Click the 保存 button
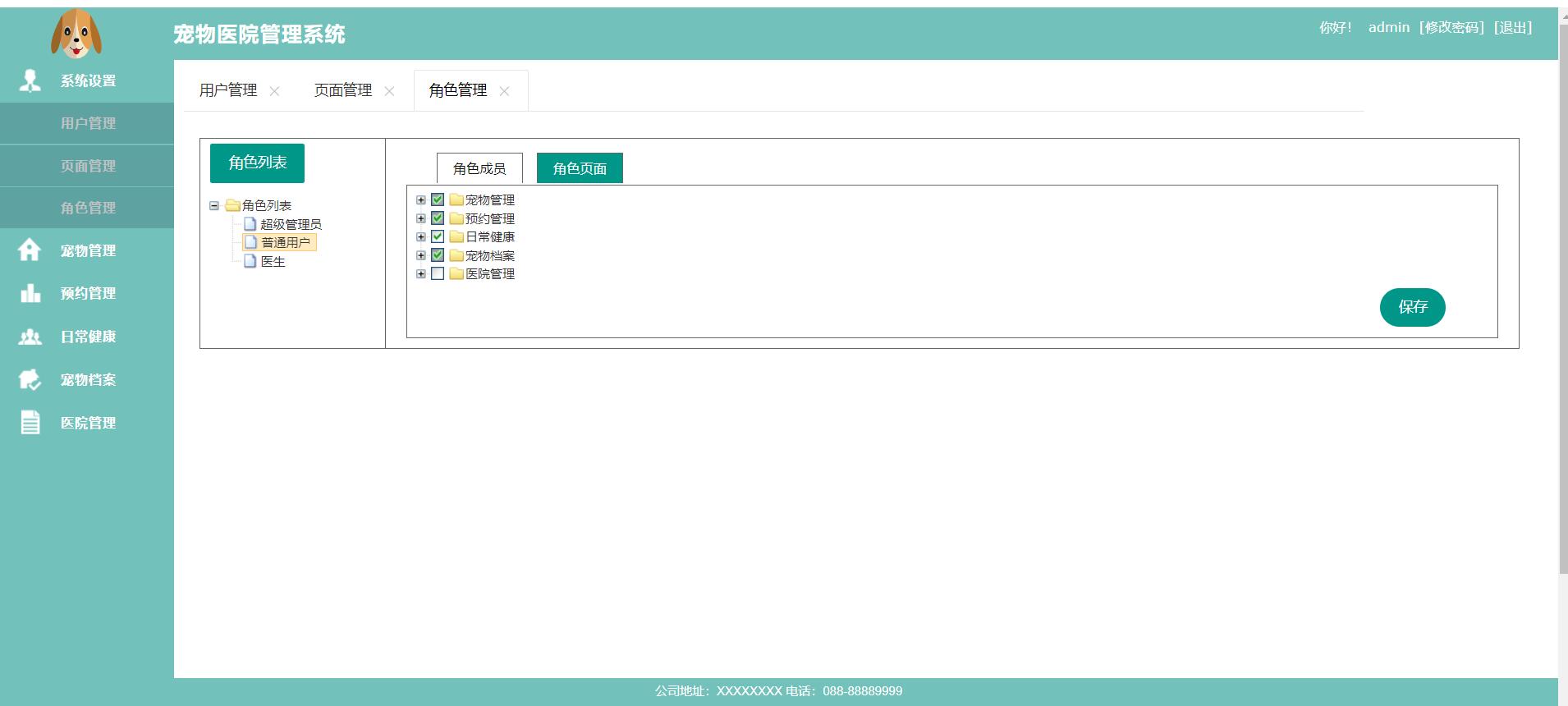Viewport: 1568px width, 706px height. click(x=1412, y=307)
